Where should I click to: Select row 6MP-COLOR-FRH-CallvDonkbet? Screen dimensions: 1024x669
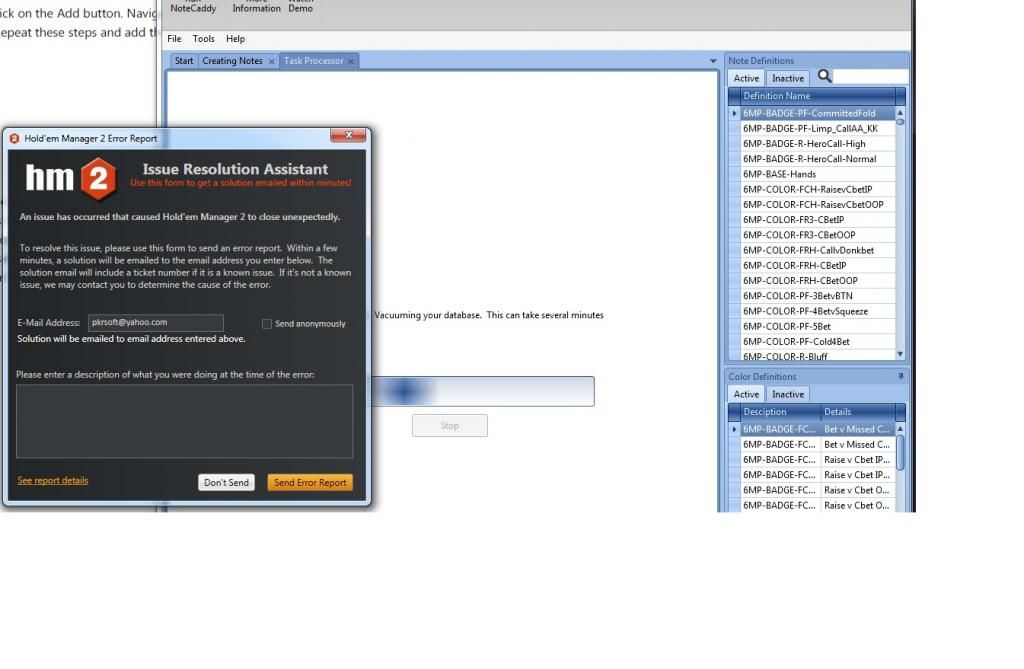coord(818,250)
